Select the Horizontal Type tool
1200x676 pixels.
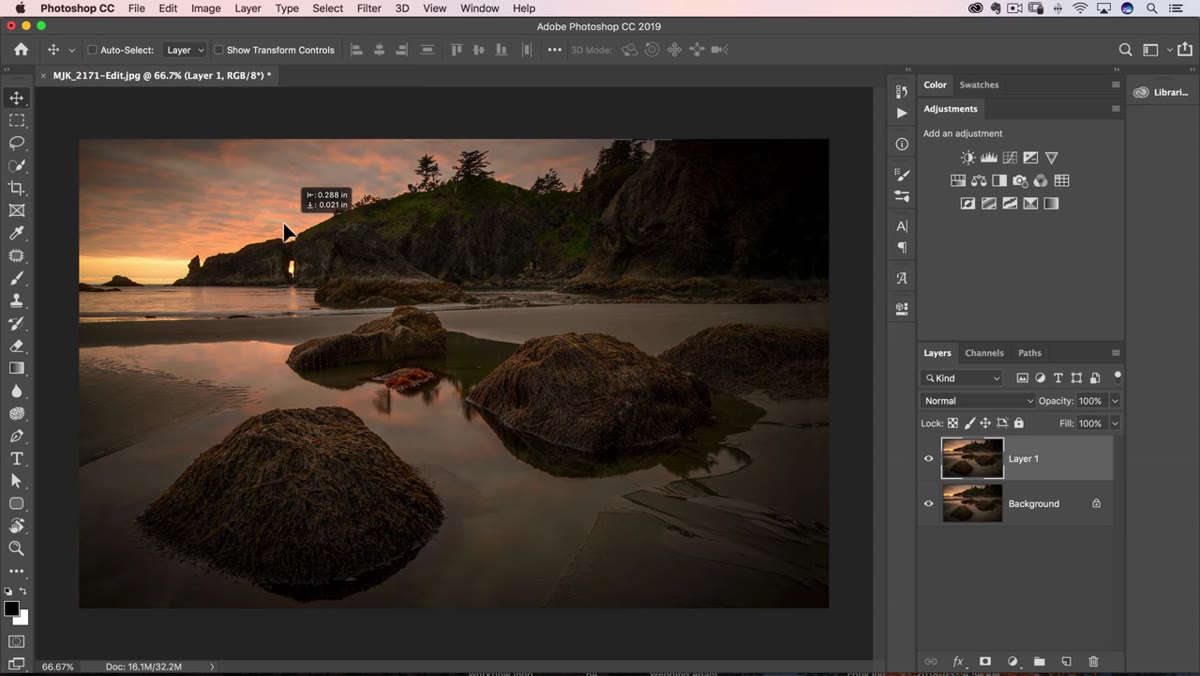click(16, 459)
